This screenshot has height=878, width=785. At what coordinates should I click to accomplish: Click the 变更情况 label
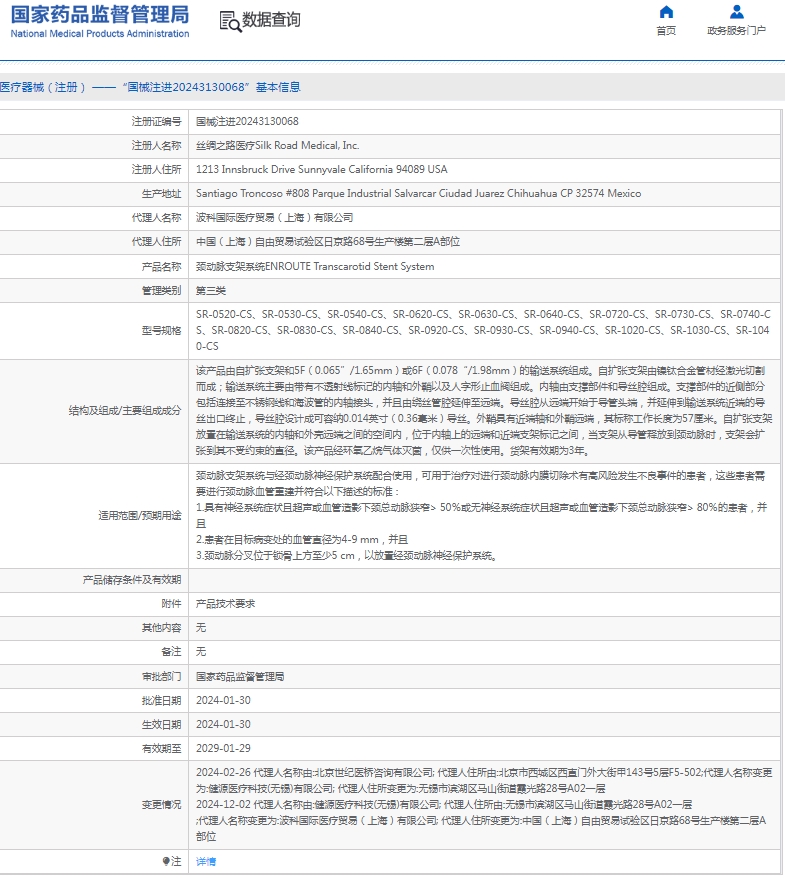point(161,805)
